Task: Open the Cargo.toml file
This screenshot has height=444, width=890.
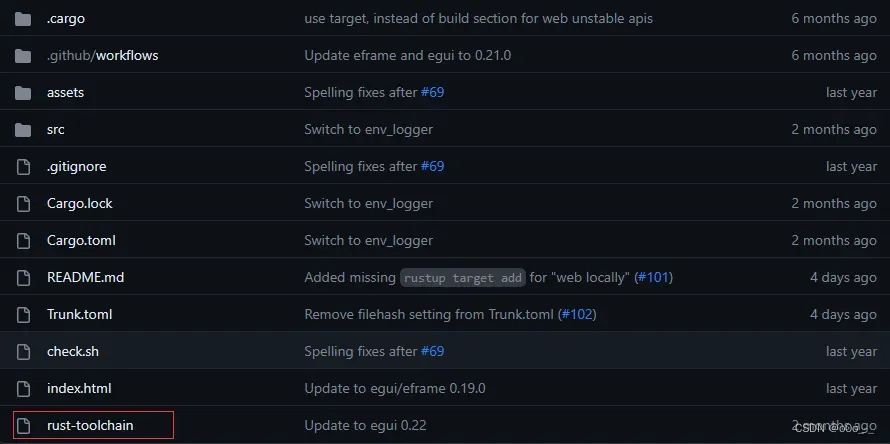Action: (80, 241)
